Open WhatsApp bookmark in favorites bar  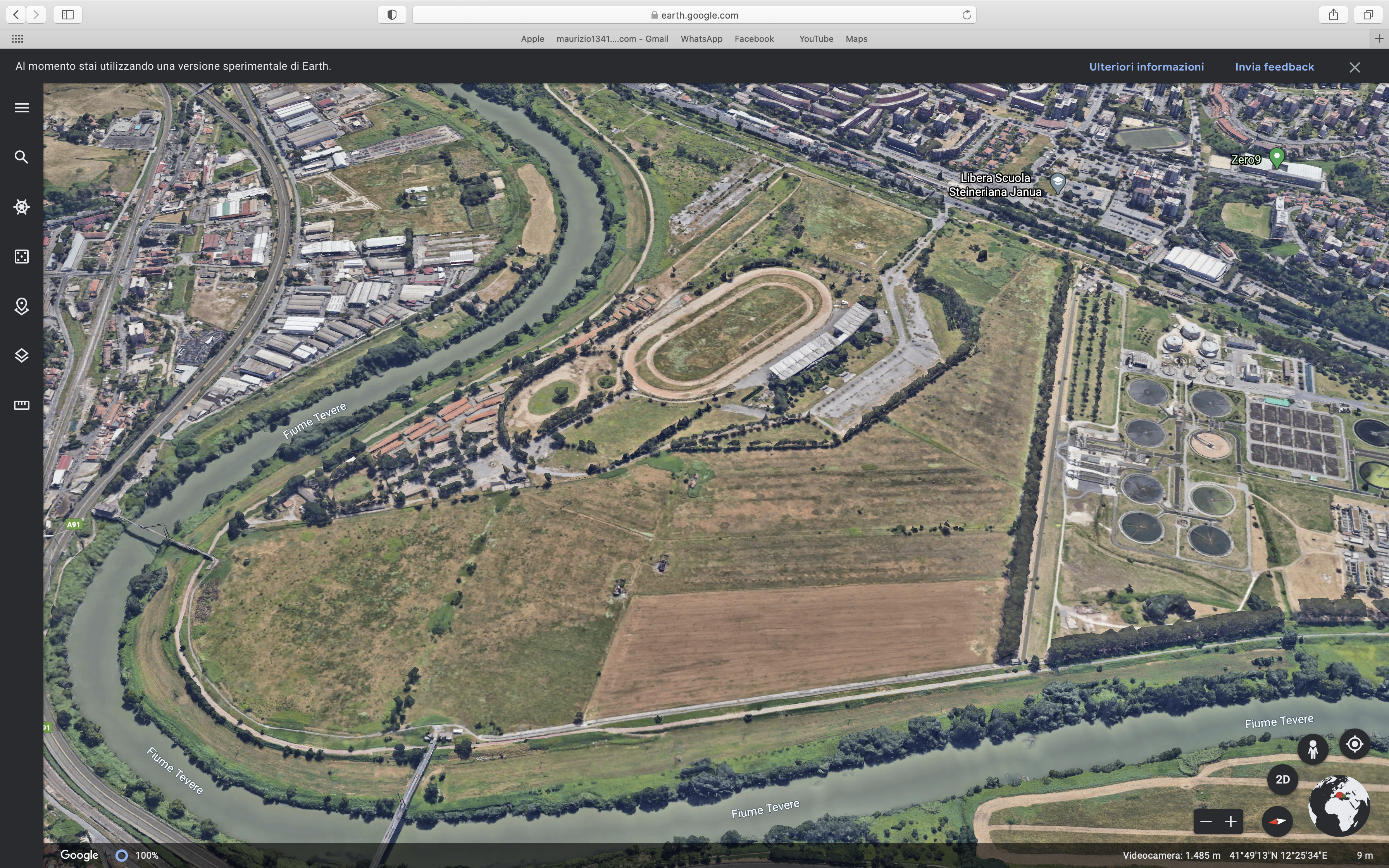[701, 39]
